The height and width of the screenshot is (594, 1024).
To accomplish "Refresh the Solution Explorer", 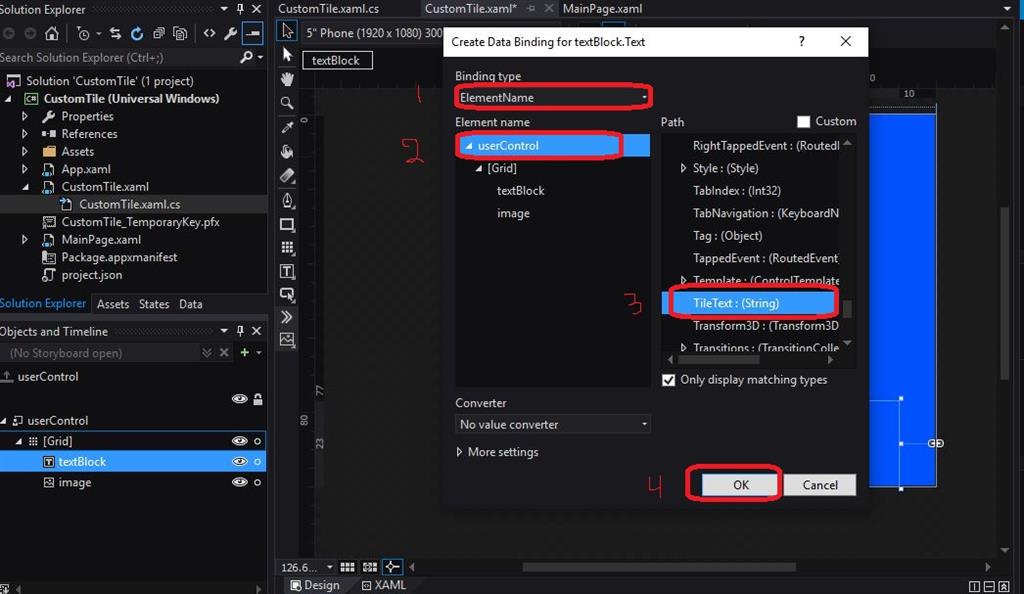I will click(x=136, y=33).
